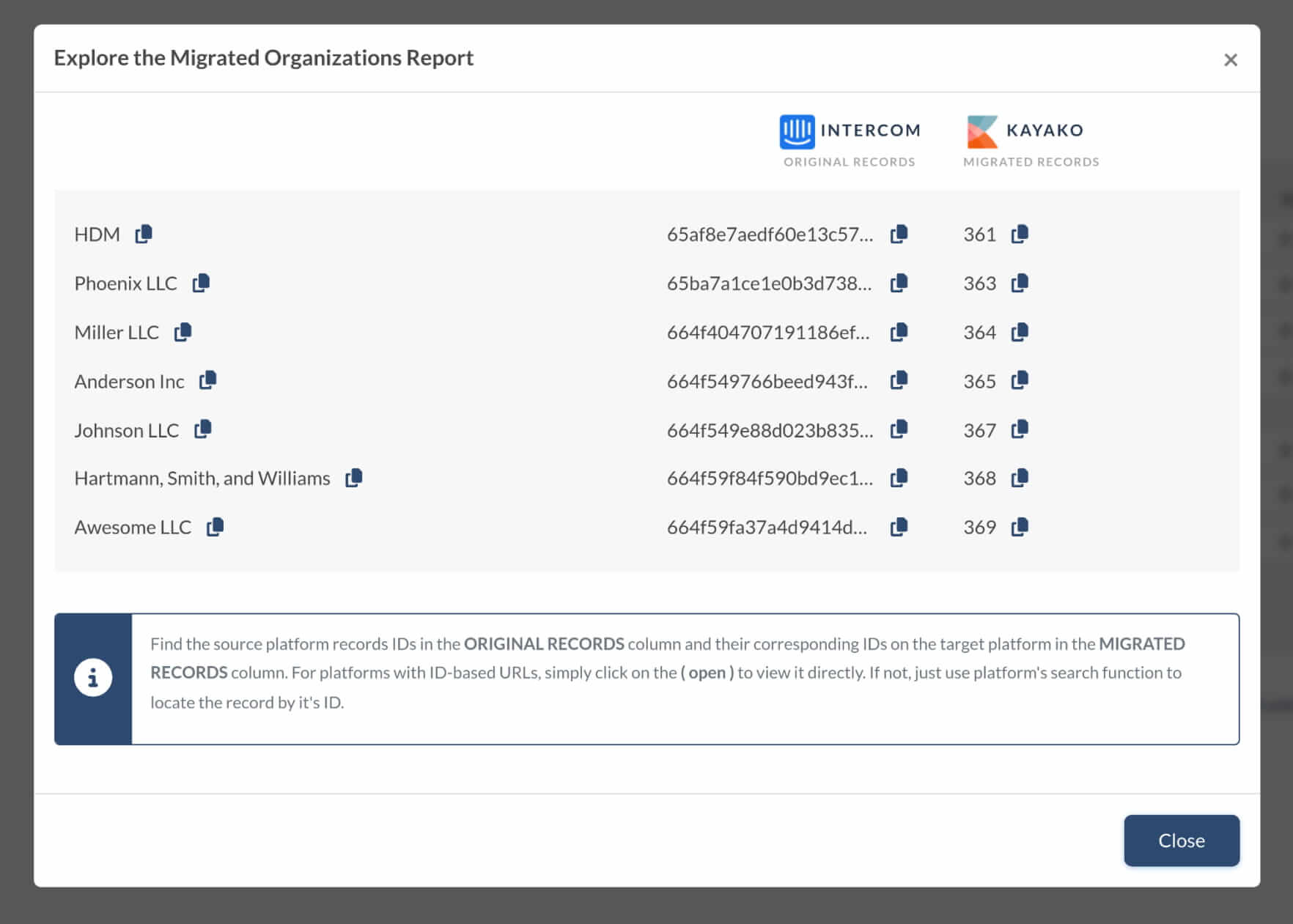The image size is (1293, 924).
Task: Select the HDM organization name text
Action: (x=97, y=234)
